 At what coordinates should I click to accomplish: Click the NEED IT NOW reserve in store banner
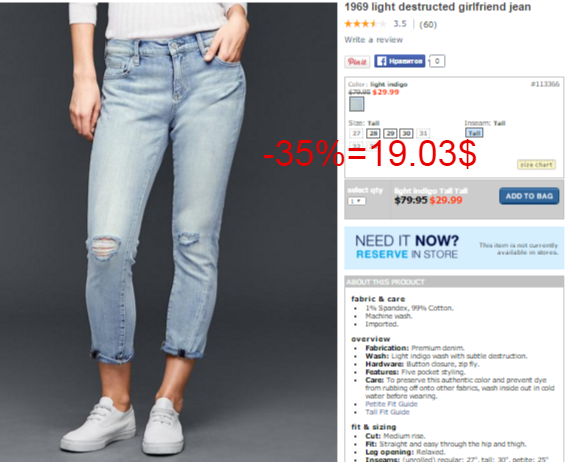[454, 248]
